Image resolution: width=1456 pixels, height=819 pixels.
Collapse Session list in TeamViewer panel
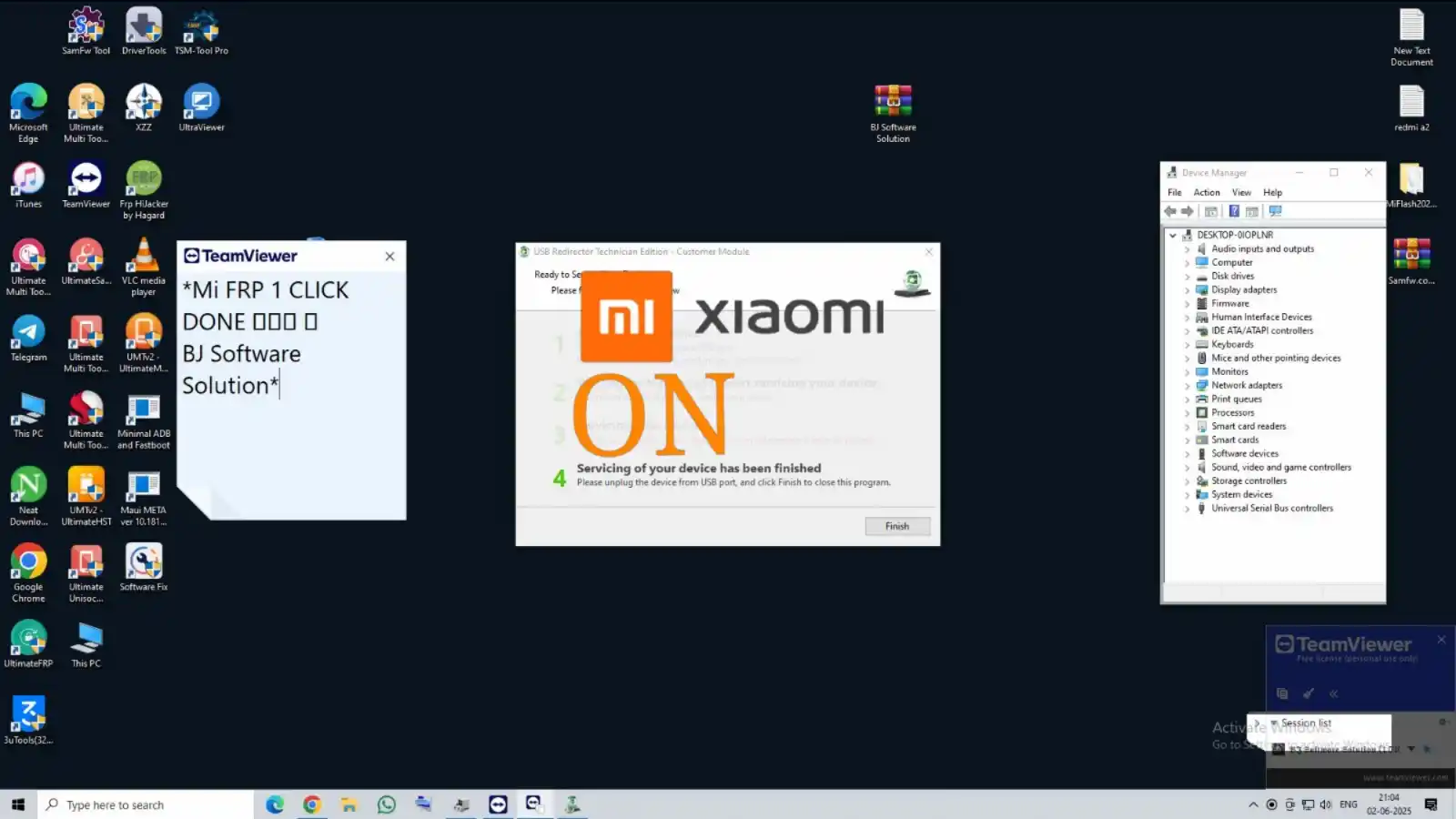point(1274,723)
